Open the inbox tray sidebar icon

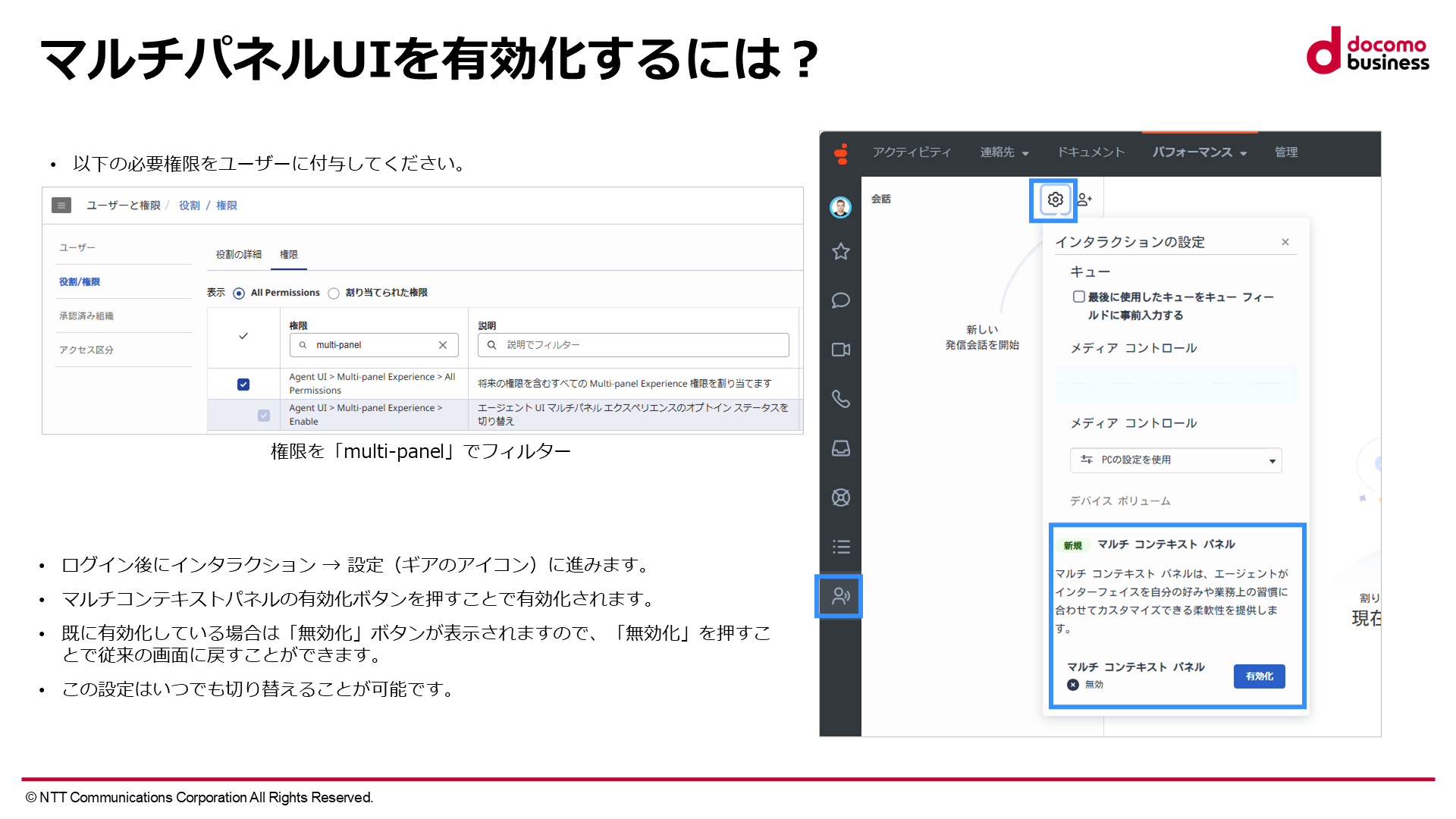tap(840, 448)
